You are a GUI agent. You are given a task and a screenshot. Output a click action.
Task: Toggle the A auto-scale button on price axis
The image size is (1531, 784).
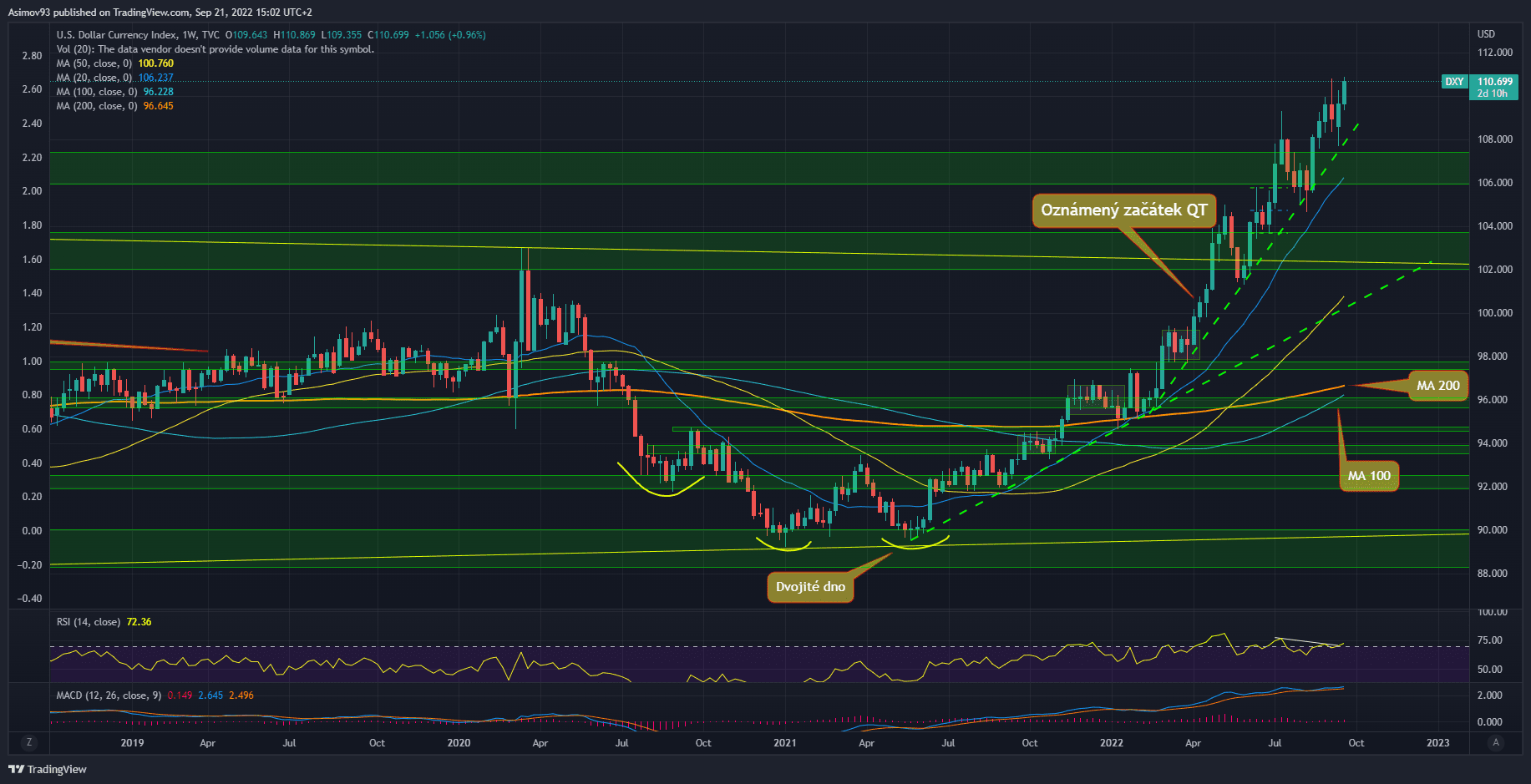coord(1495,742)
